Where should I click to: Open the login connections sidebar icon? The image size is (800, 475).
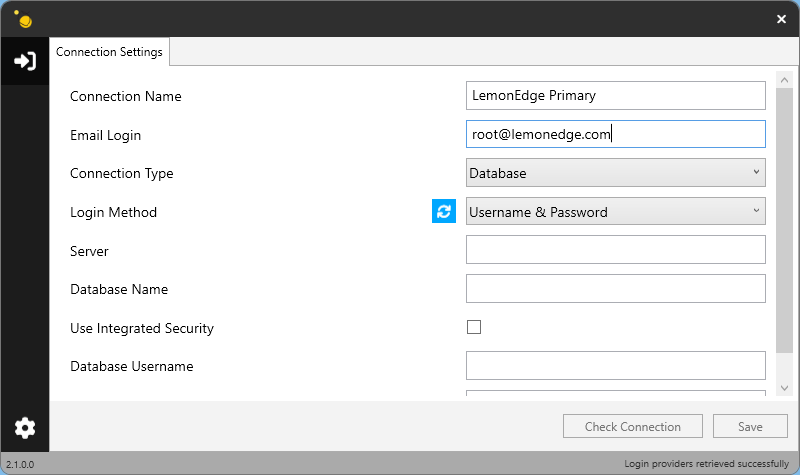tap(24, 61)
